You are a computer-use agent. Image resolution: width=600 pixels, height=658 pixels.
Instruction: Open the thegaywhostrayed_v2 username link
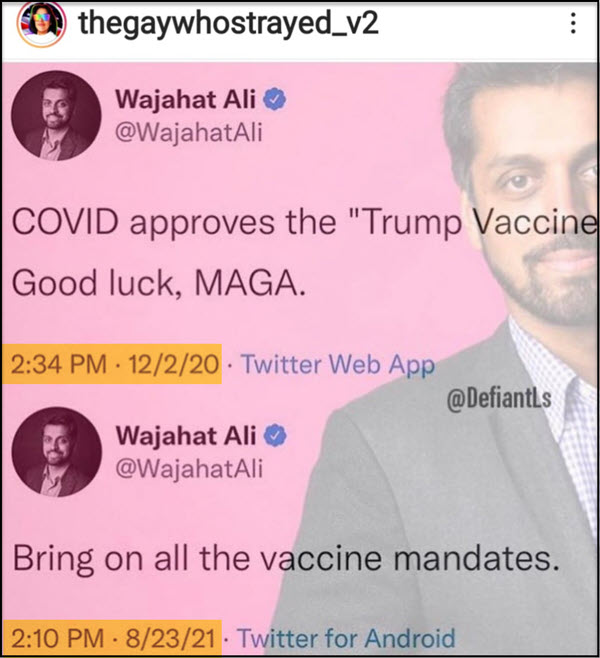229,24
